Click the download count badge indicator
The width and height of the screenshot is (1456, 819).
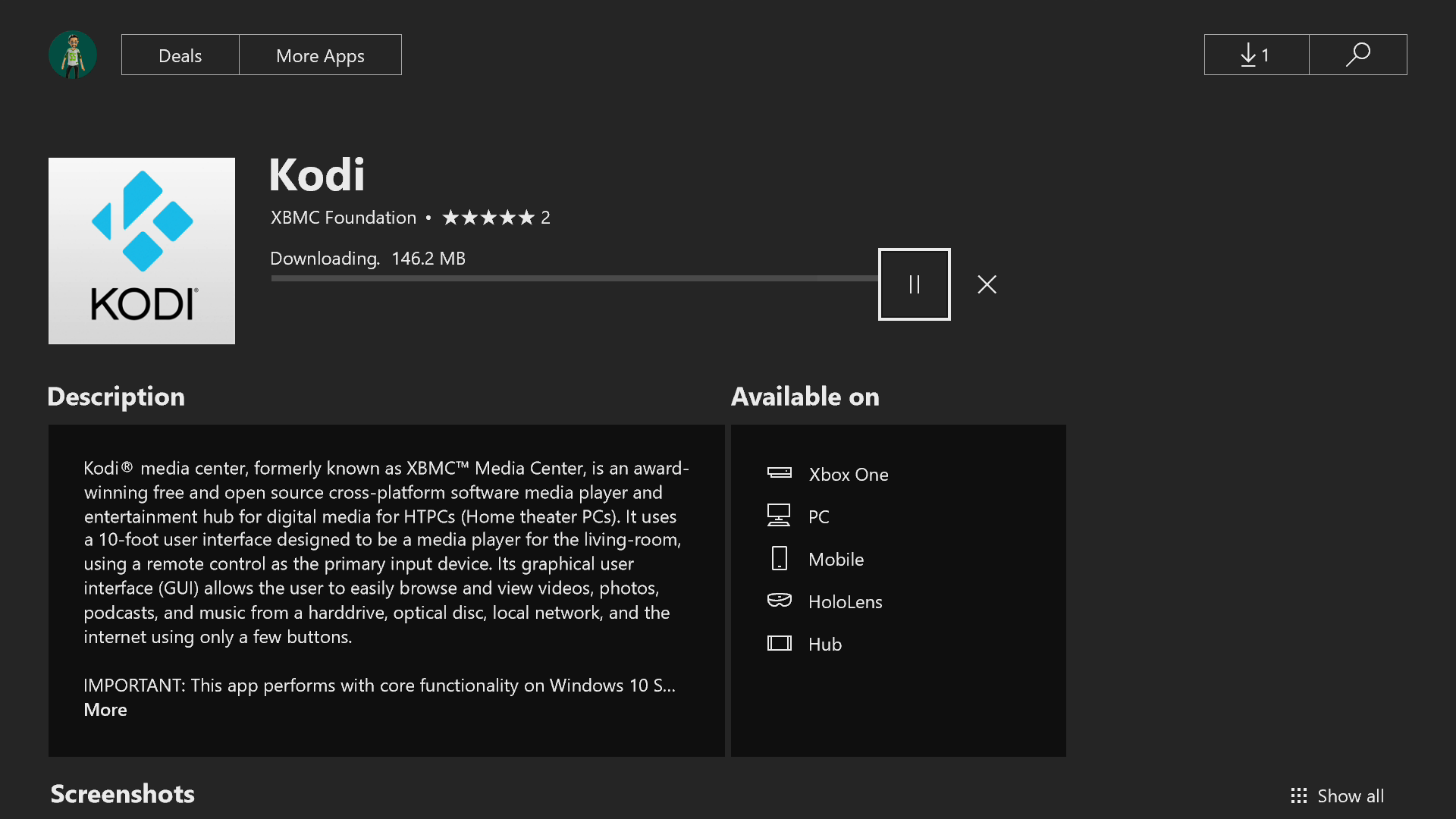coord(1256,54)
